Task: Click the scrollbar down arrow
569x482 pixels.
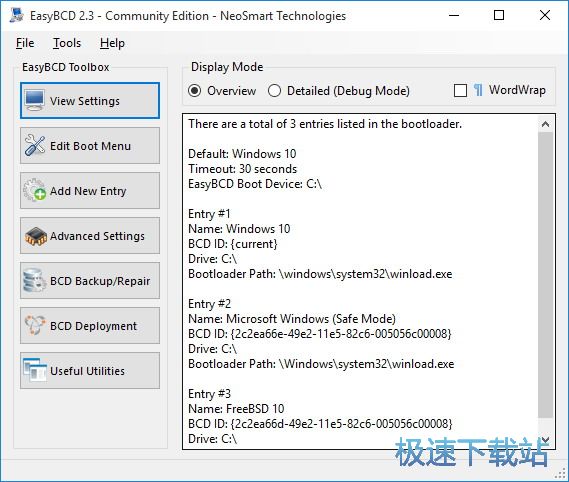Action: tap(545, 440)
